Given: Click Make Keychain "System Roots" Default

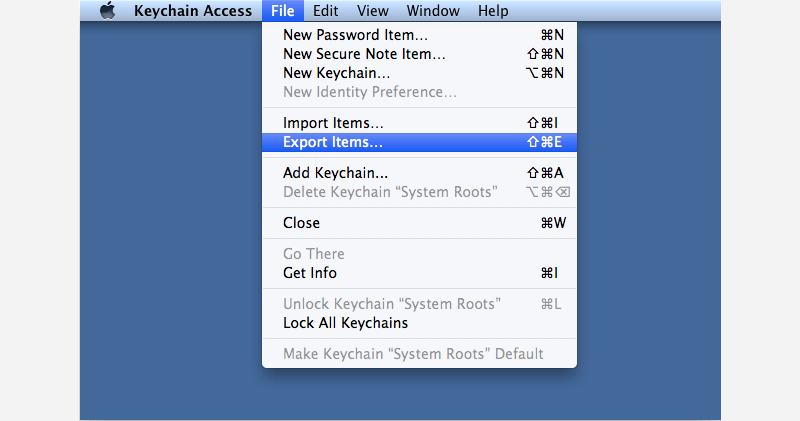Looking at the screenshot, I should 413,354.
